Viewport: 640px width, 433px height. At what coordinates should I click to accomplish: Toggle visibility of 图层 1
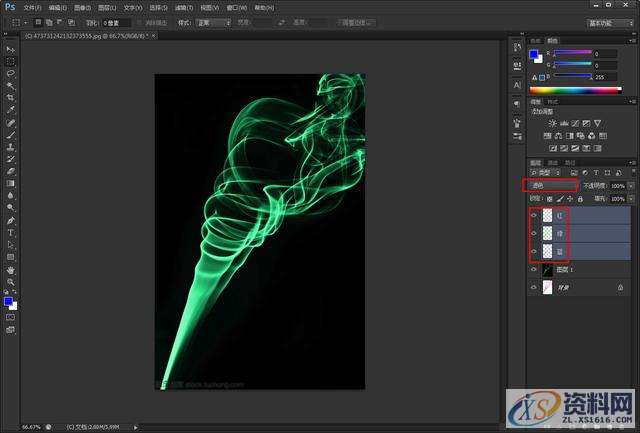click(534, 270)
